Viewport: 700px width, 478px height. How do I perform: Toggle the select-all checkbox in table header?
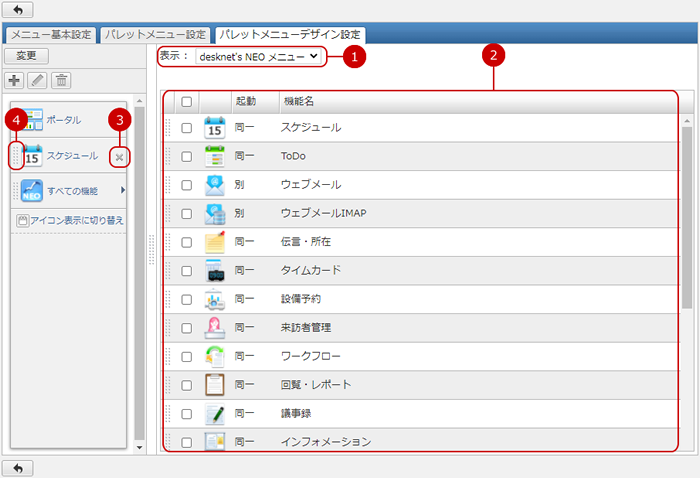[x=186, y=101]
